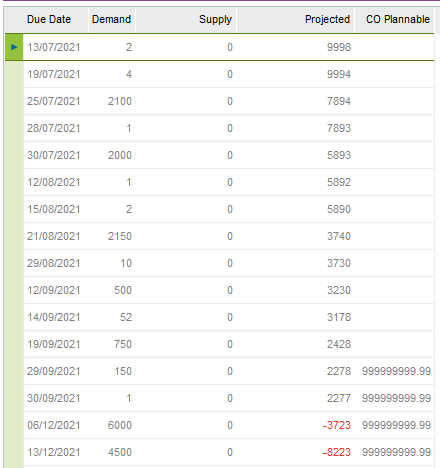This screenshot has height=468, width=440.
Task: Select the row dated 12/08/2021
Action: [x=229, y=182]
